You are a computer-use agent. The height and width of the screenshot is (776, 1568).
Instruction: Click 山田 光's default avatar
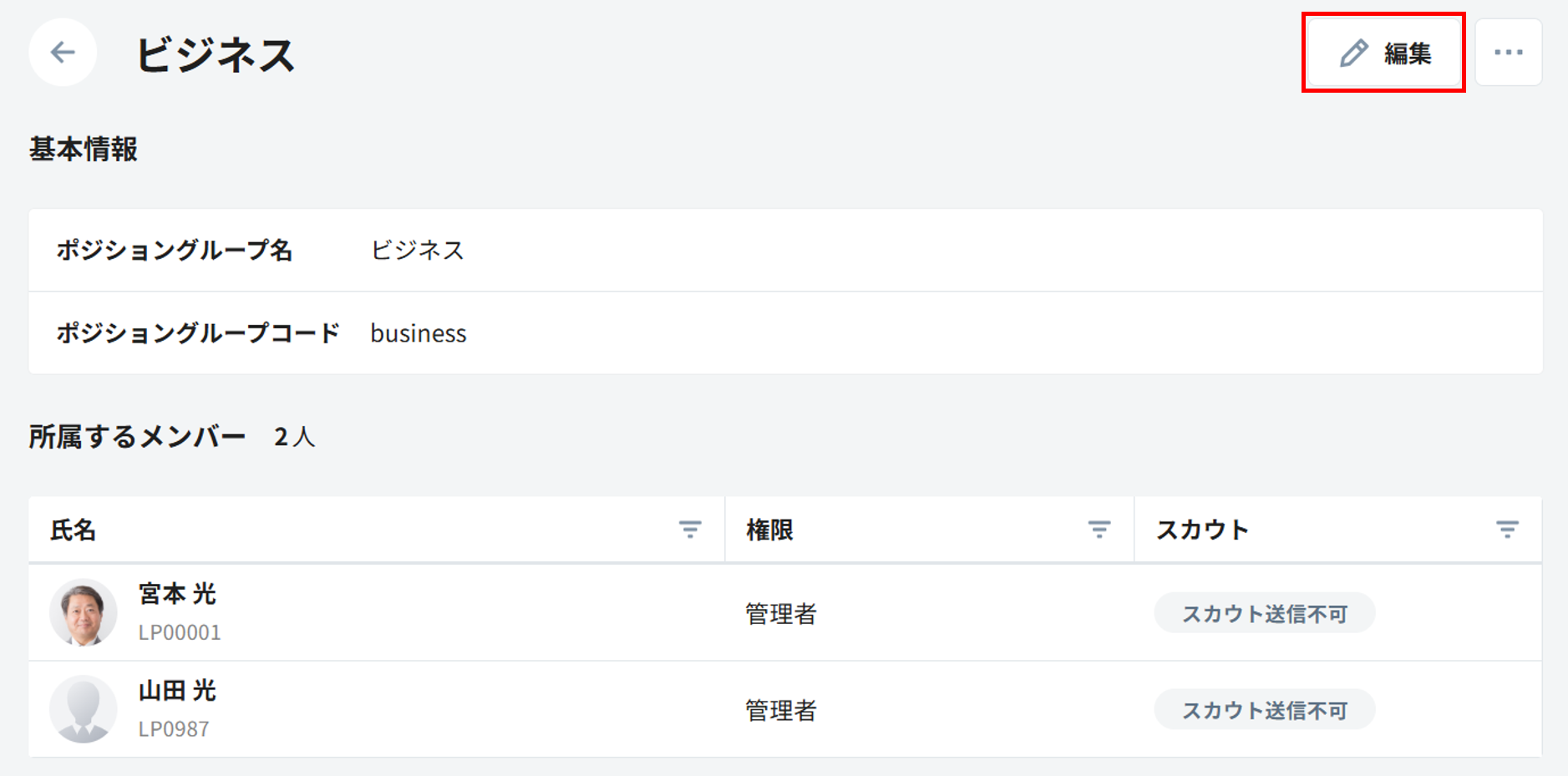[x=84, y=709]
